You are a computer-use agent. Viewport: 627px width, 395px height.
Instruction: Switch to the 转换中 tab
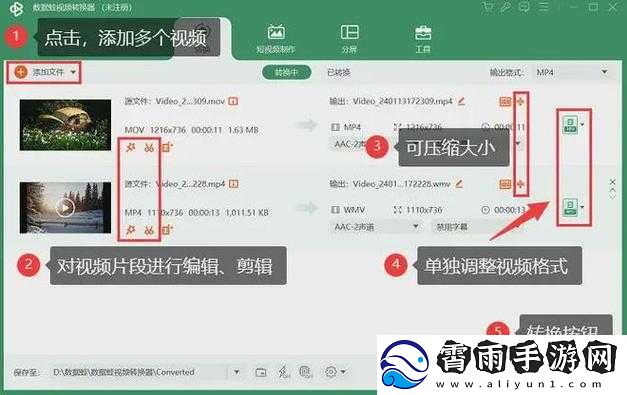pos(286,72)
